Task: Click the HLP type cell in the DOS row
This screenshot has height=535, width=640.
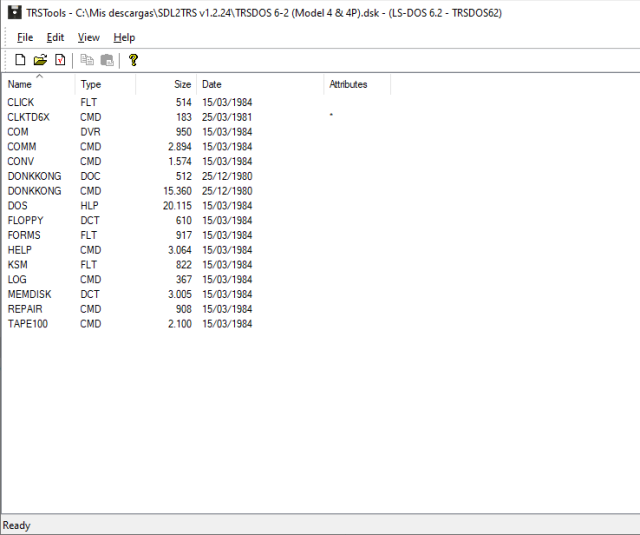Action: (89, 206)
